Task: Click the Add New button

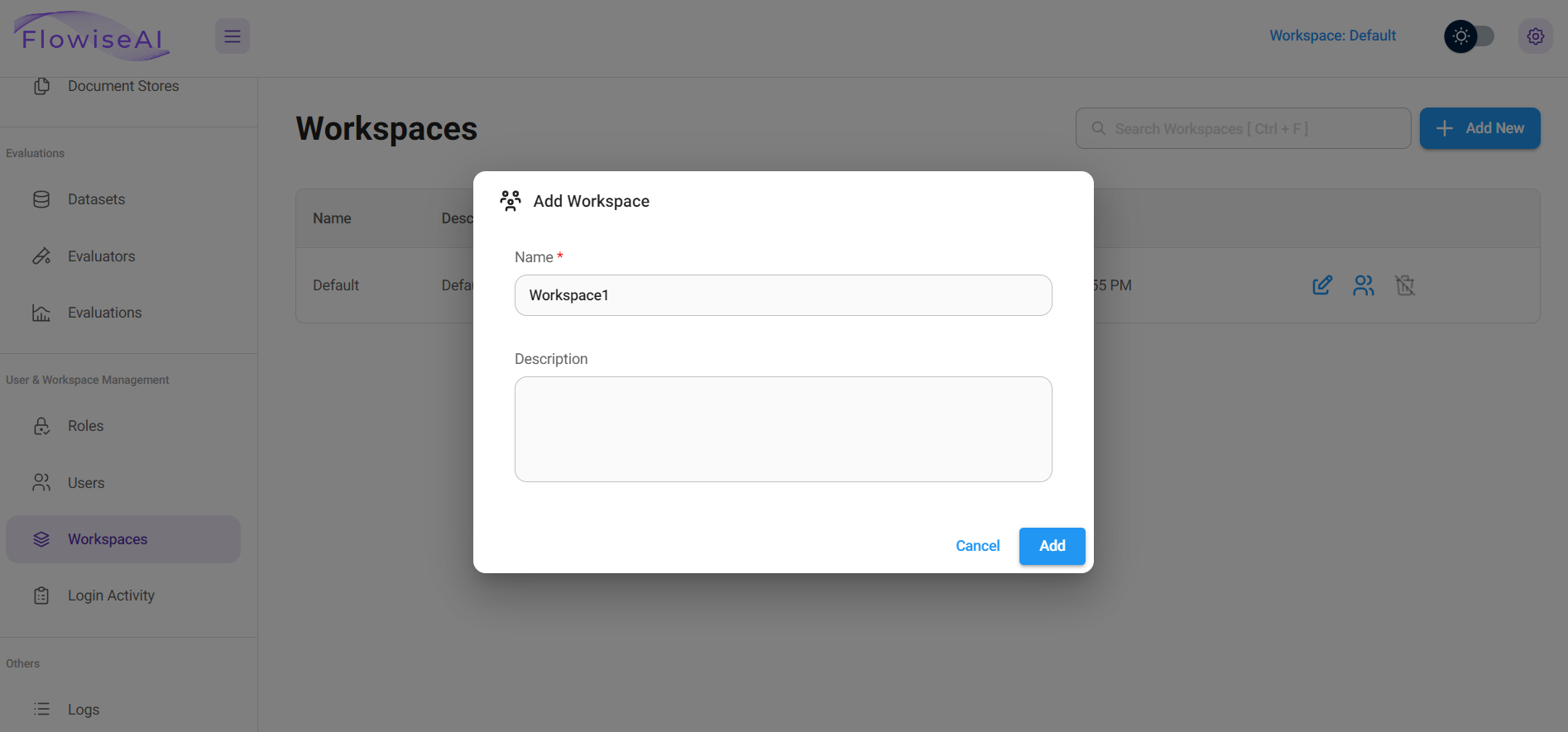Action: pos(1479,128)
